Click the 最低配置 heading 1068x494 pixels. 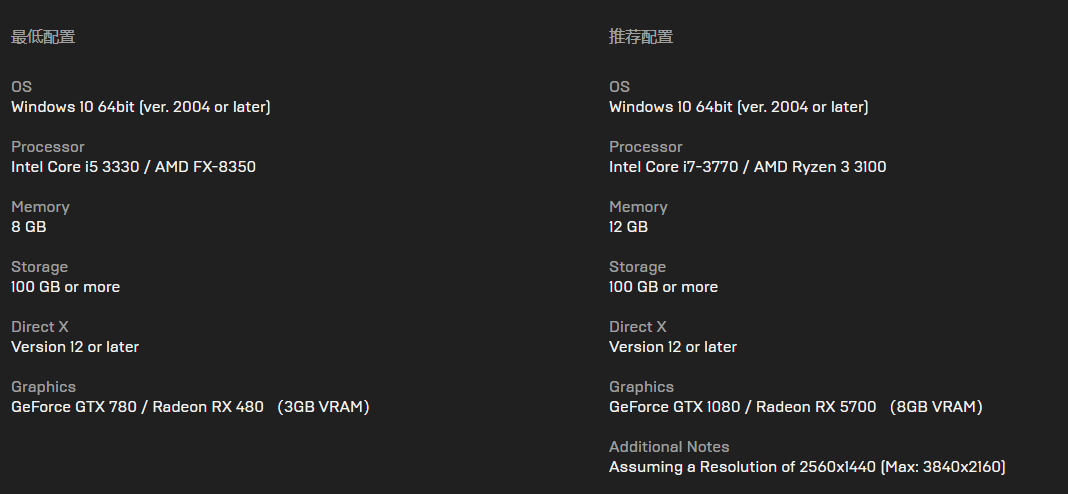43,37
